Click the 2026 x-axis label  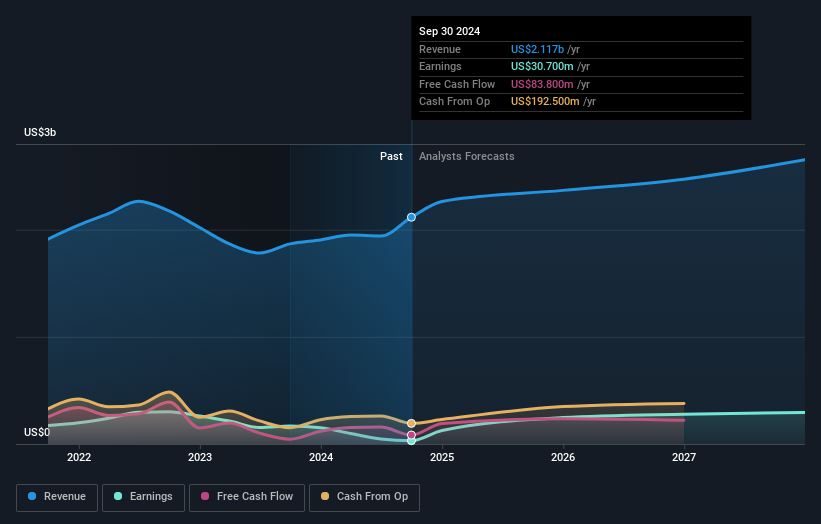pyautogui.click(x=563, y=458)
